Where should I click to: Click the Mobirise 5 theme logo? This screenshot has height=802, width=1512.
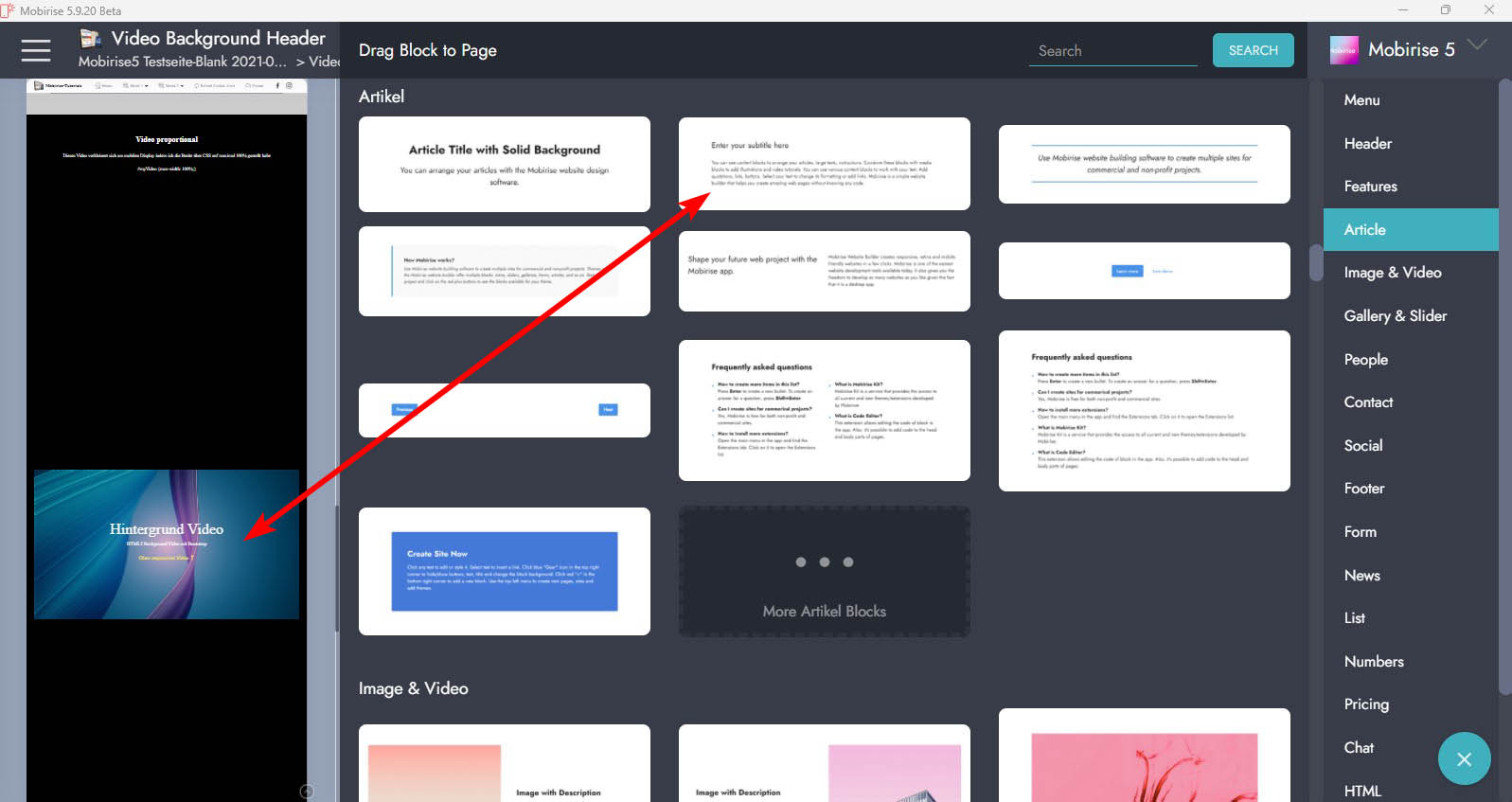(x=1343, y=50)
